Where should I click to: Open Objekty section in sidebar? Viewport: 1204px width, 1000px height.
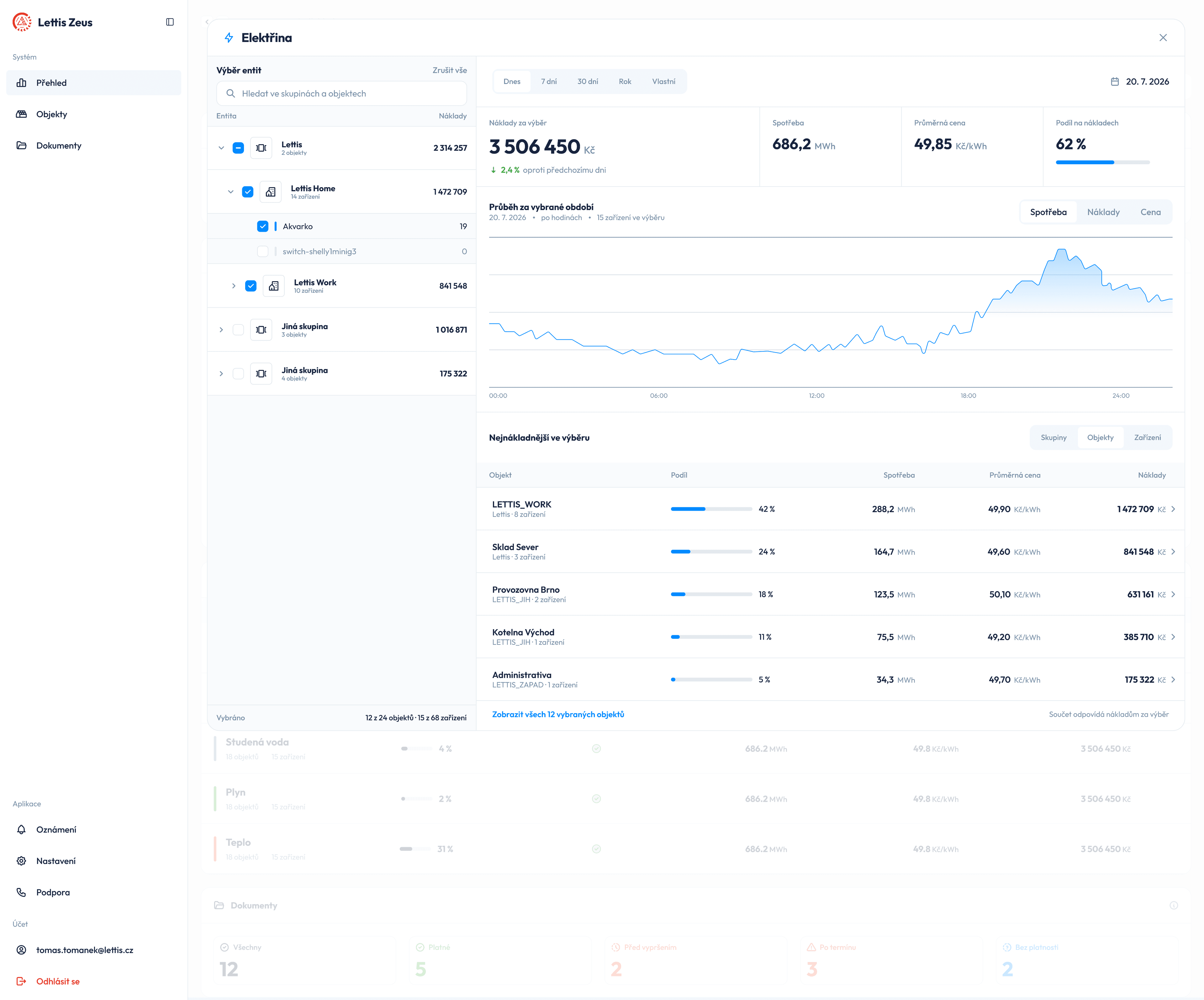[x=93, y=114]
